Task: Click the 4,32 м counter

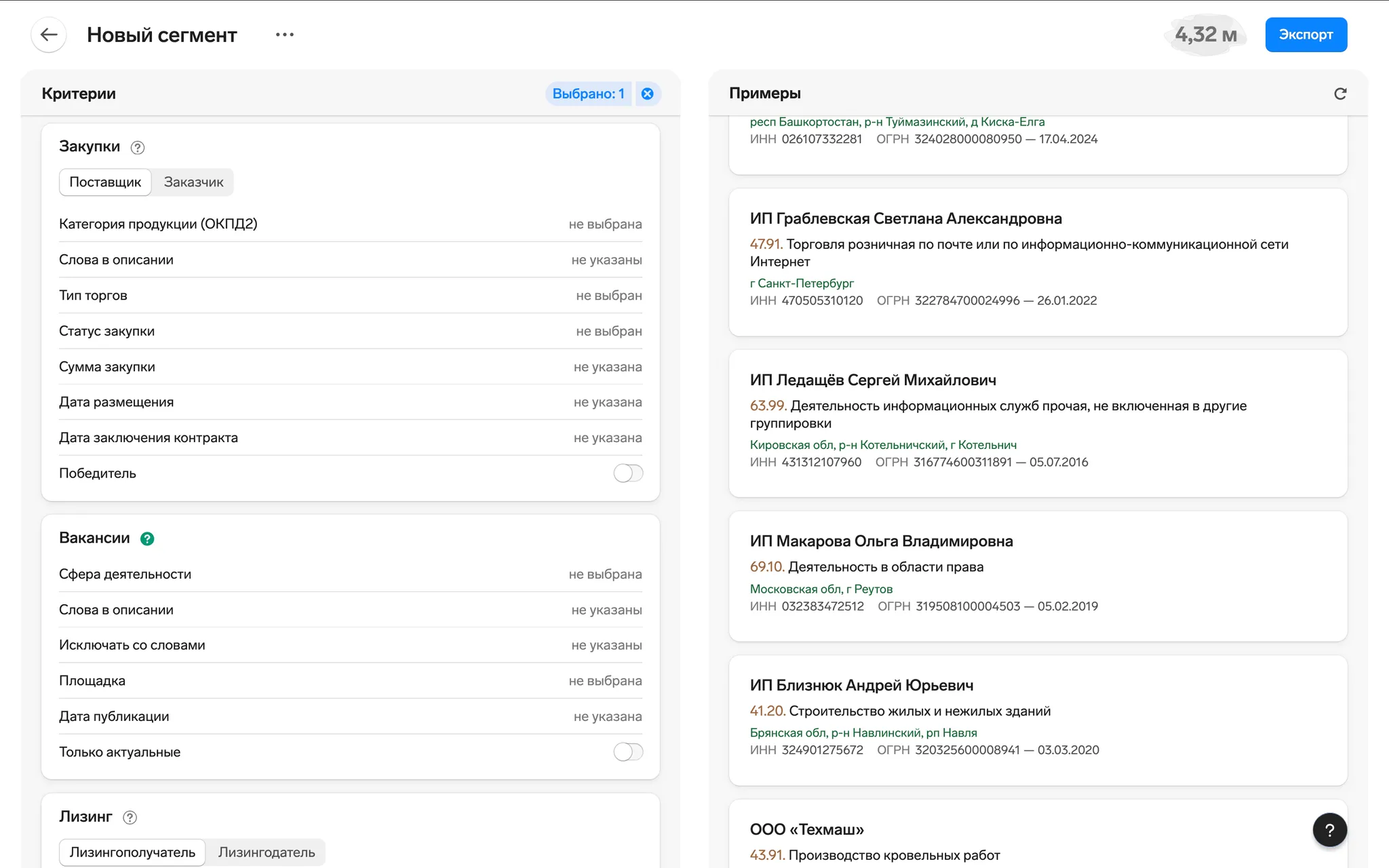Action: tap(1206, 35)
